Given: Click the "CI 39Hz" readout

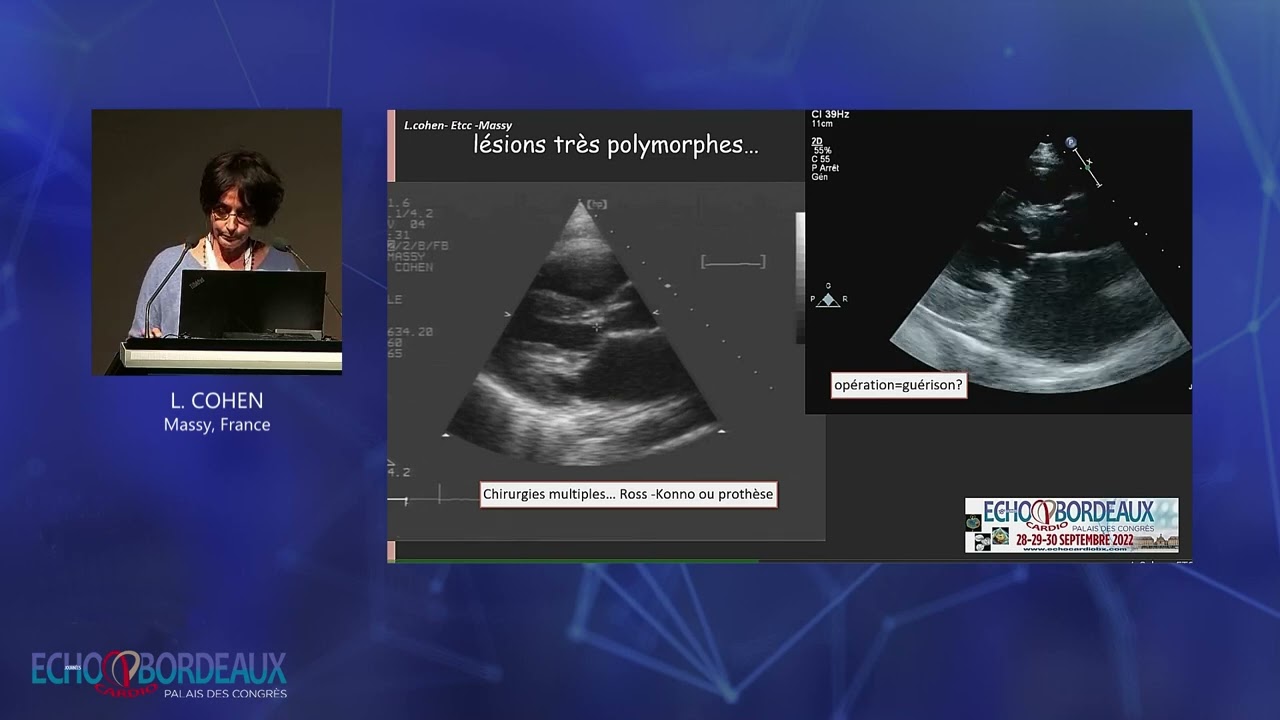Looking at the screenshot, I should [x=830, y=115].
